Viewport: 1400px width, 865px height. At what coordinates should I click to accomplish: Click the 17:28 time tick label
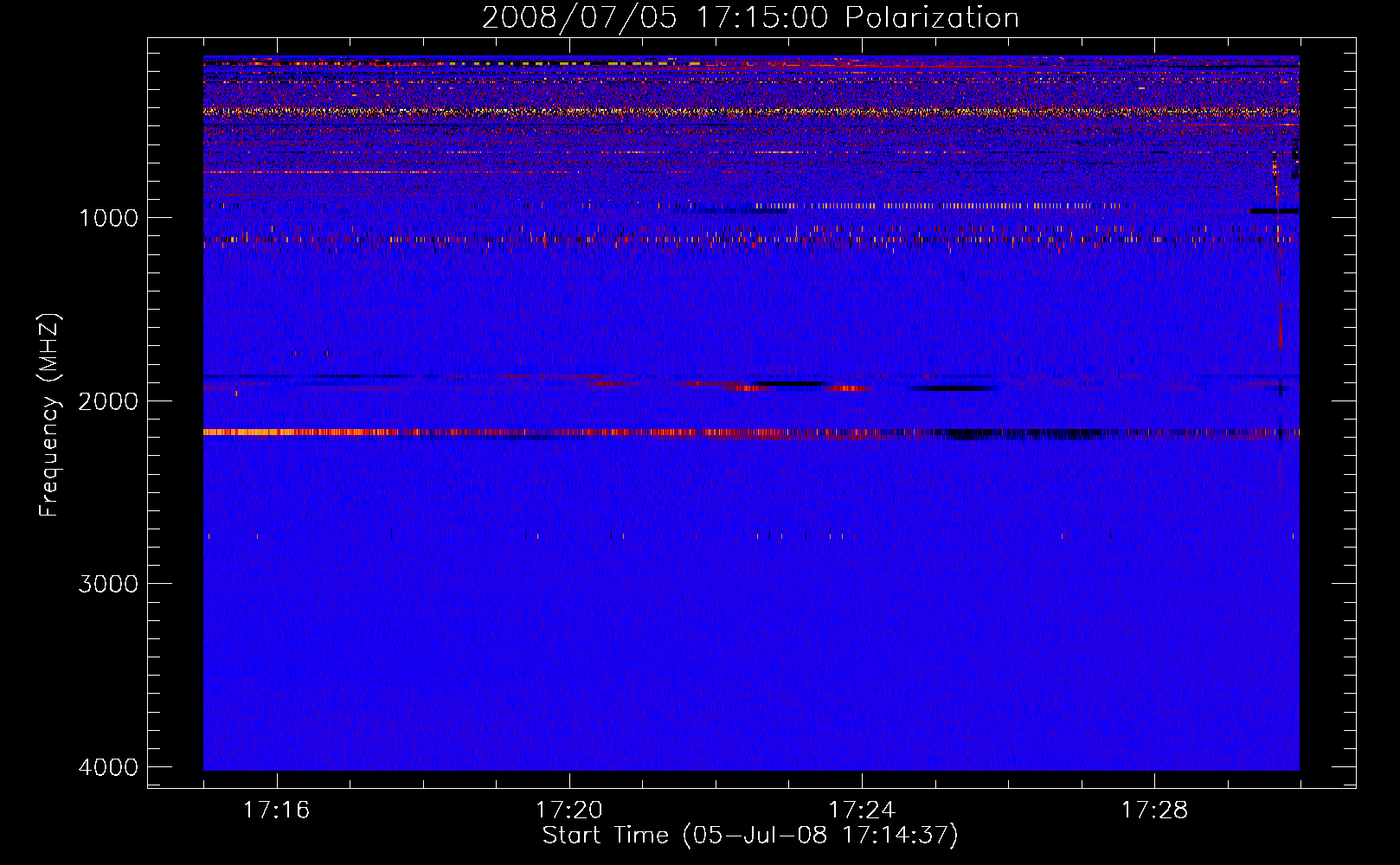1155,811
